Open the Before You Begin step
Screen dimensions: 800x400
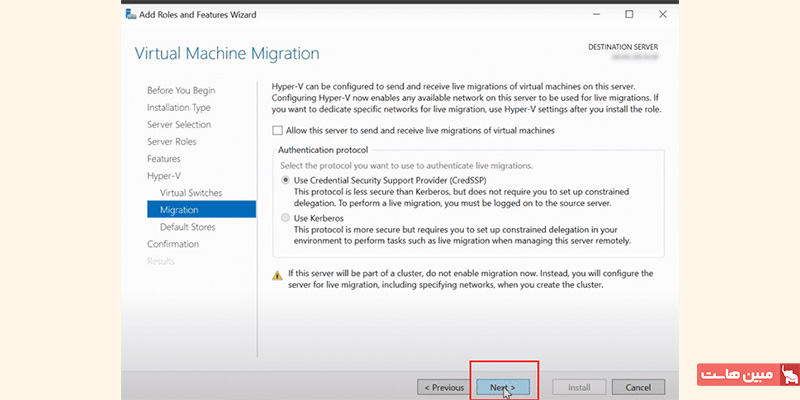click(x=181, y=90)
